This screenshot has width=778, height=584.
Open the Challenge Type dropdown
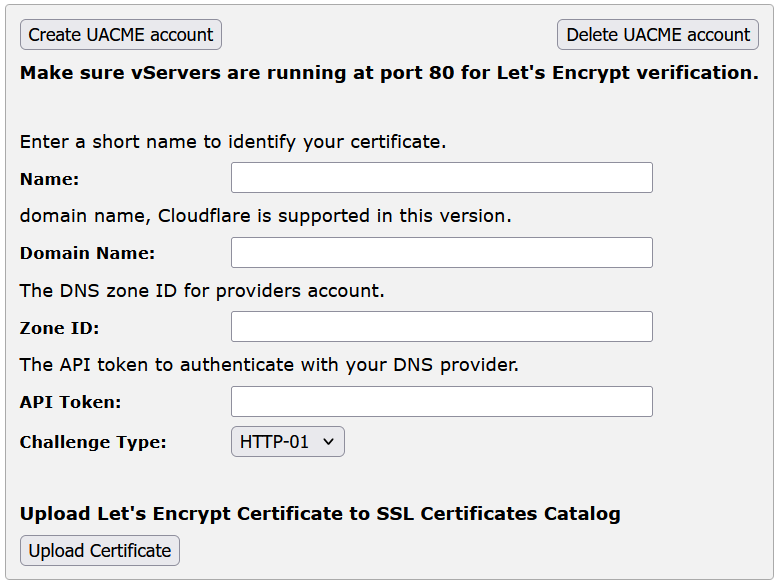[287, 442]
